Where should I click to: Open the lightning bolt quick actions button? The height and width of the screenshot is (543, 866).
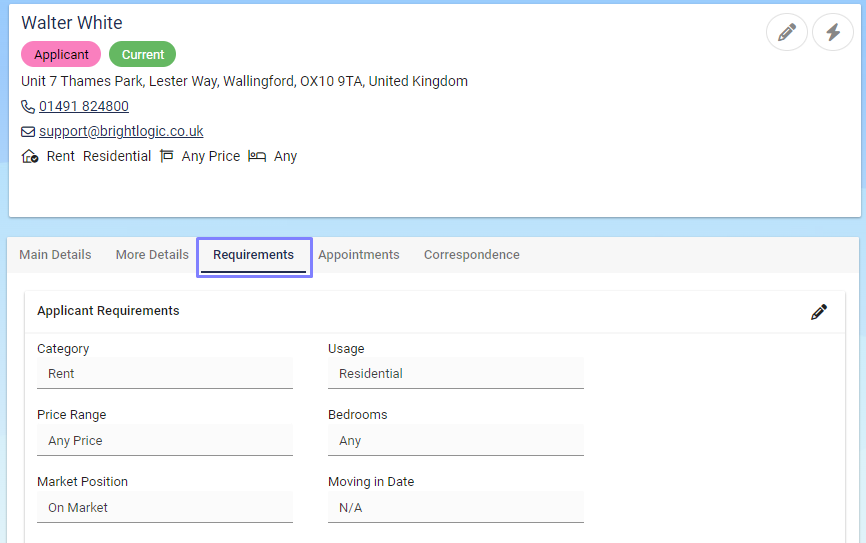(833, 32)
